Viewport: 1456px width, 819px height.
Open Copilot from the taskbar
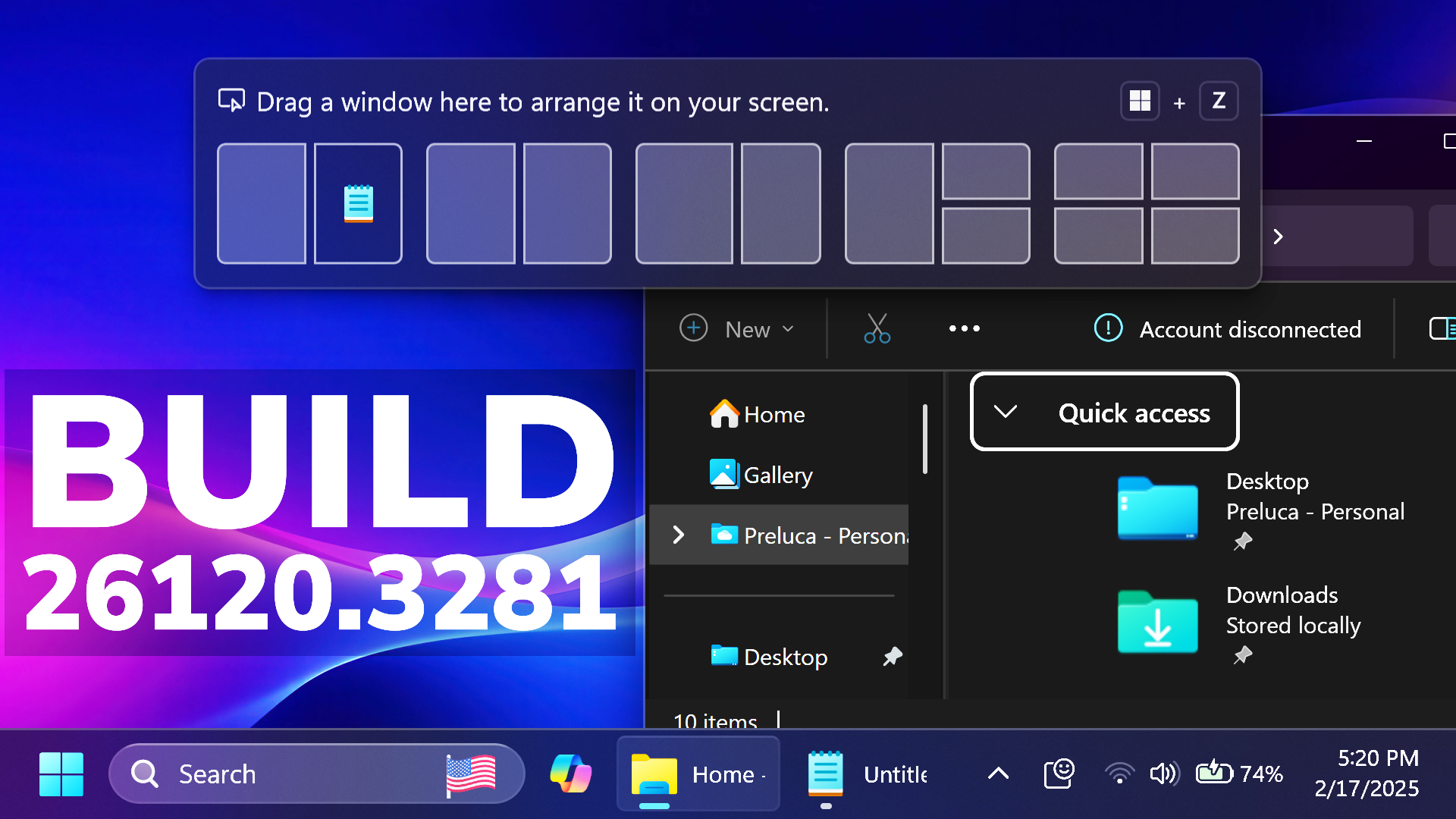coord(570,773)
